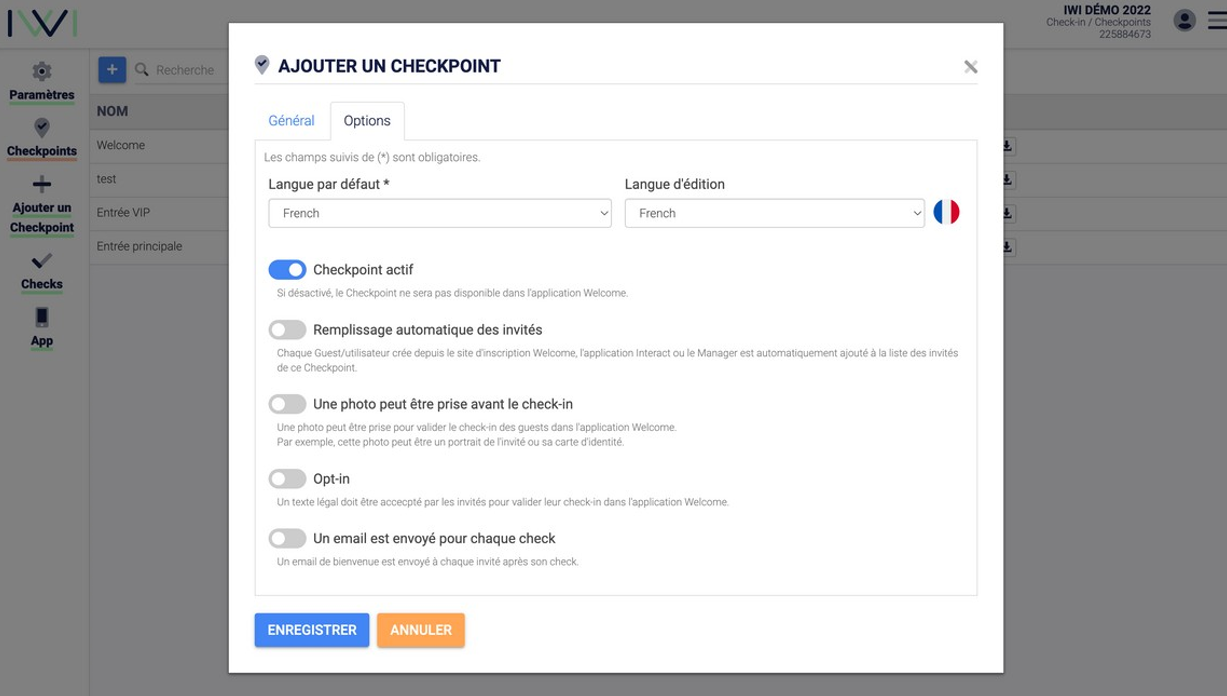Open the Langue par défaut dropdown
This screenshot has width=1227, height=696.
coord(440,213)
